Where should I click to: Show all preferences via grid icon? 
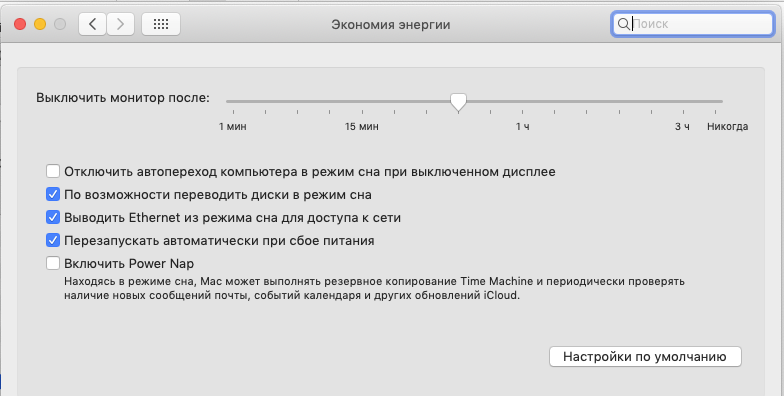coord(161,24)
